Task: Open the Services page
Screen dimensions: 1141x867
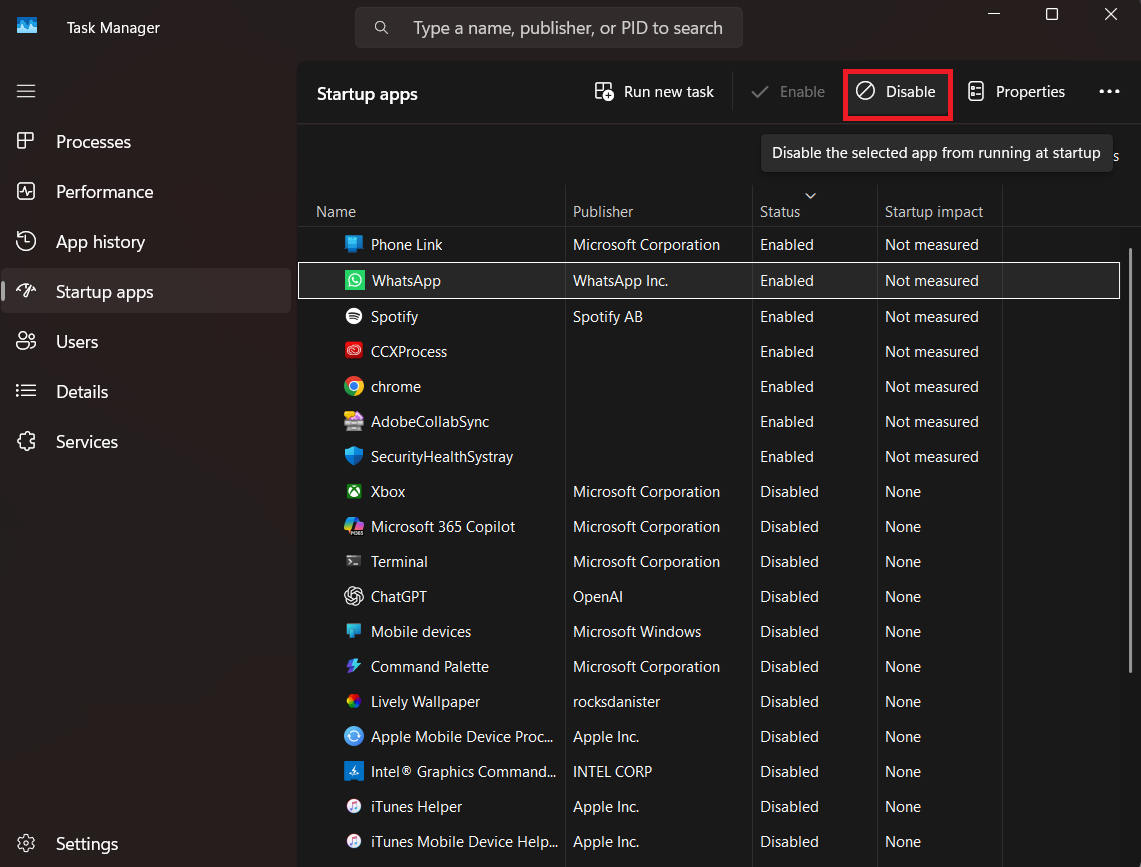Action: click(146, 441)
